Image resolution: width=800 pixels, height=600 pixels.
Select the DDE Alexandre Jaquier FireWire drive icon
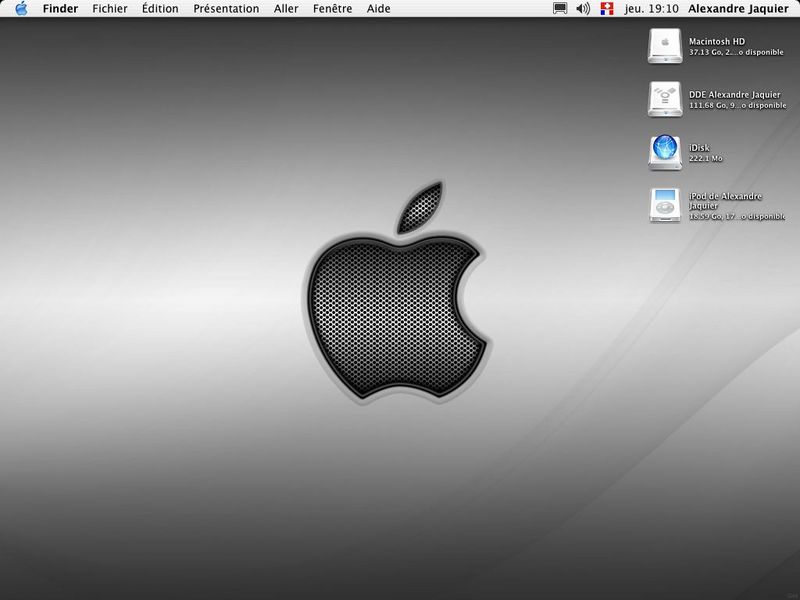pyautogui.click(x=664, y=99)
